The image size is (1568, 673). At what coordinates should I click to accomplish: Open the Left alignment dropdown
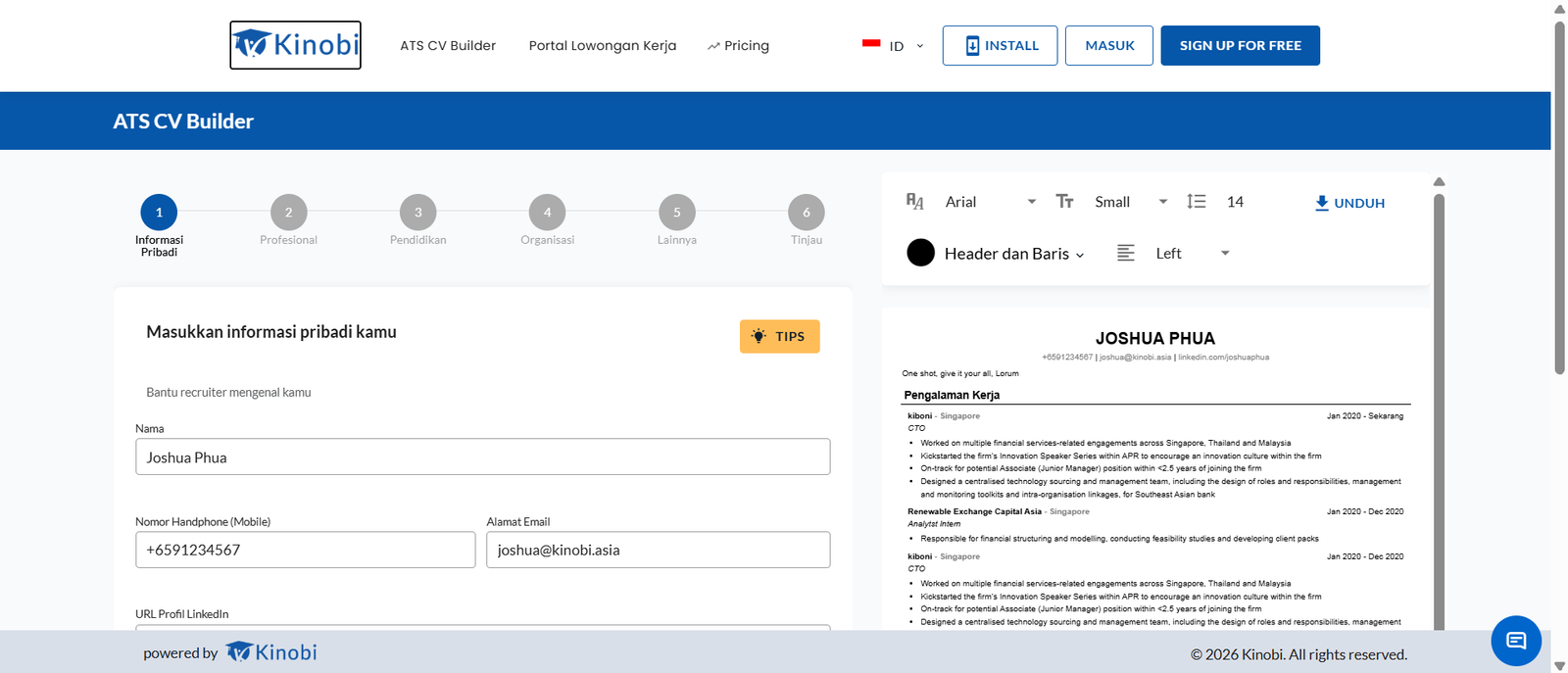point(1192,254)
